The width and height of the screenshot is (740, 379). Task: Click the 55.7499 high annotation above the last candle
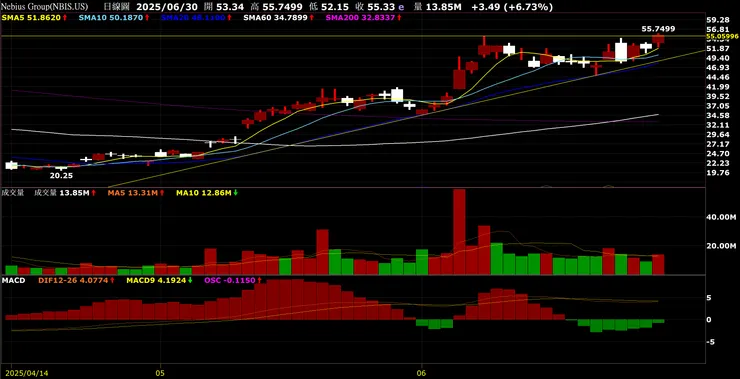pos(658,29)
